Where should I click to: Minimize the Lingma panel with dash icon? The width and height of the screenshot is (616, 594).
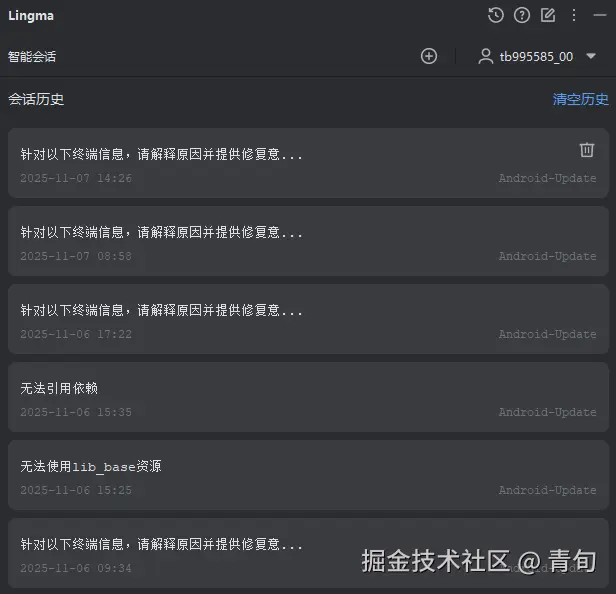point(600,15)
